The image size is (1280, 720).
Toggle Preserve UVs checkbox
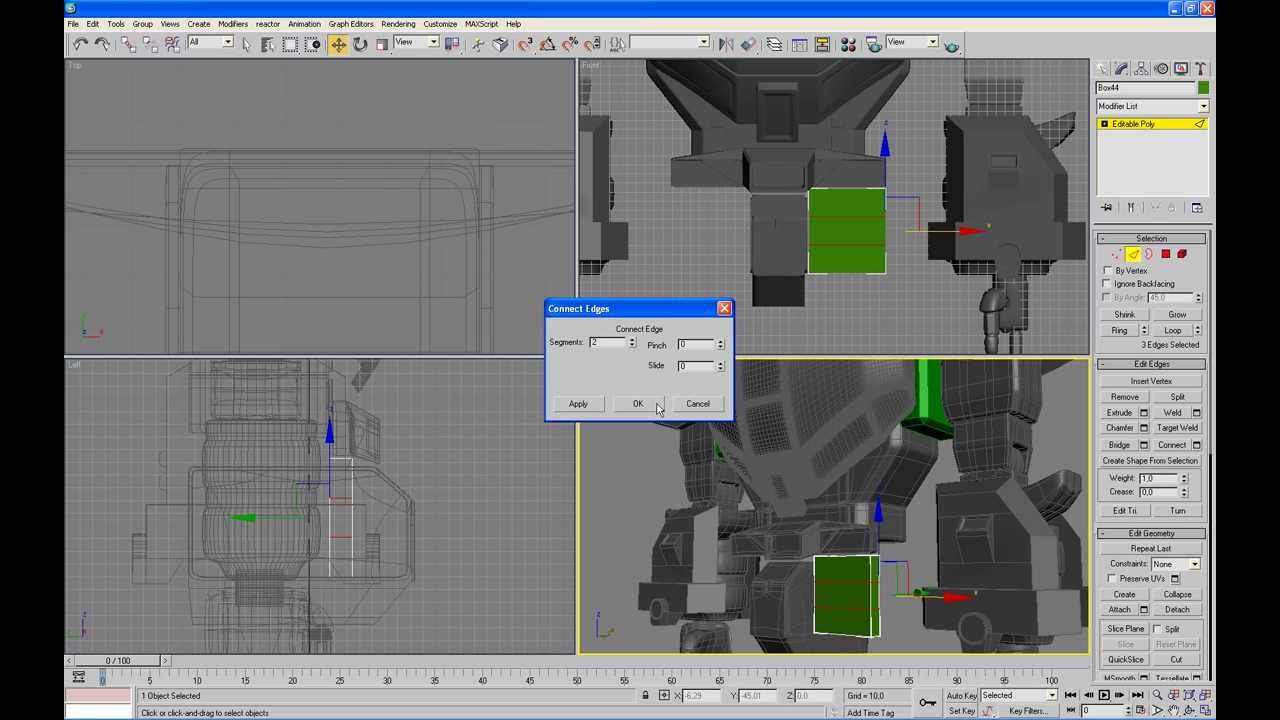coord(1113,579)
